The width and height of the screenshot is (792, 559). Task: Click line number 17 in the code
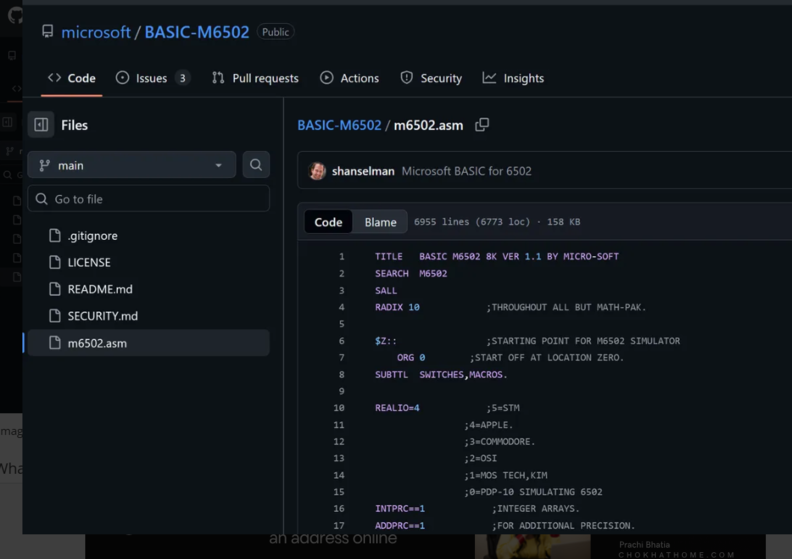[x=339, y=525]
